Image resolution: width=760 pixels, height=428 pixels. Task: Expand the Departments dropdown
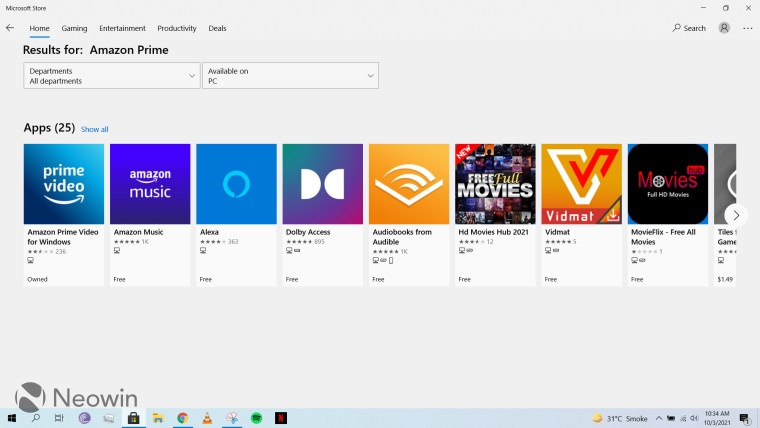tap(111, 76)
